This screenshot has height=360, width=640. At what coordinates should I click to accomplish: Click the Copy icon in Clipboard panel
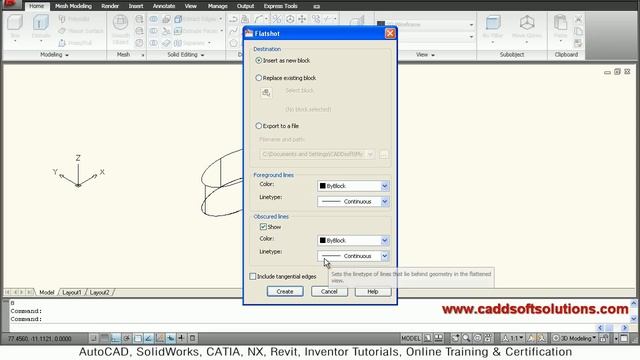578,31
